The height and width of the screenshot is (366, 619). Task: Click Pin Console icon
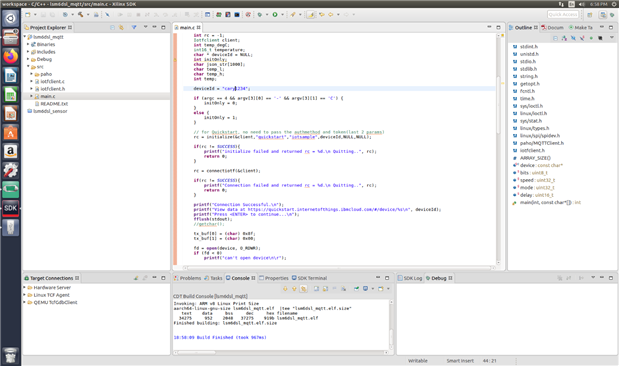click(356, 289)
